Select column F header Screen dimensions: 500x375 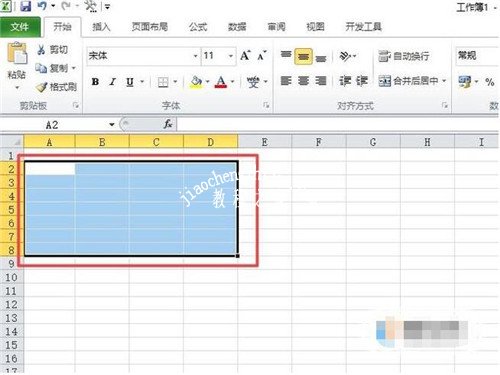point(319,142)
